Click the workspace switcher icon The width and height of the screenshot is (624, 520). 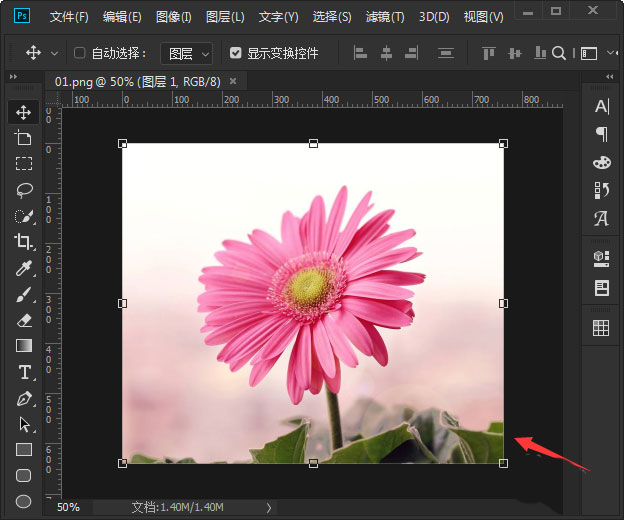589,53
